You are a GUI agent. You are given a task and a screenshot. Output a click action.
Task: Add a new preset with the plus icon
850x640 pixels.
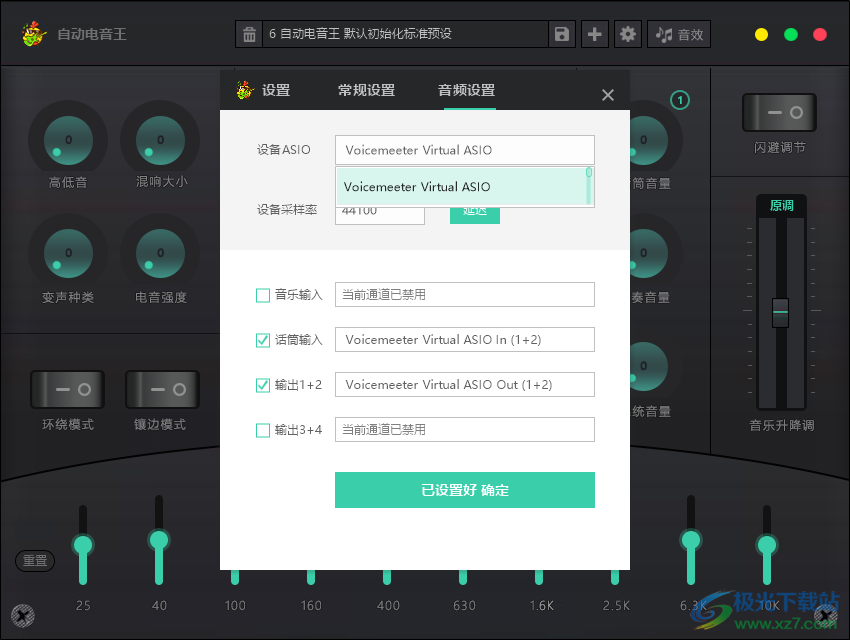pos(594,33)
